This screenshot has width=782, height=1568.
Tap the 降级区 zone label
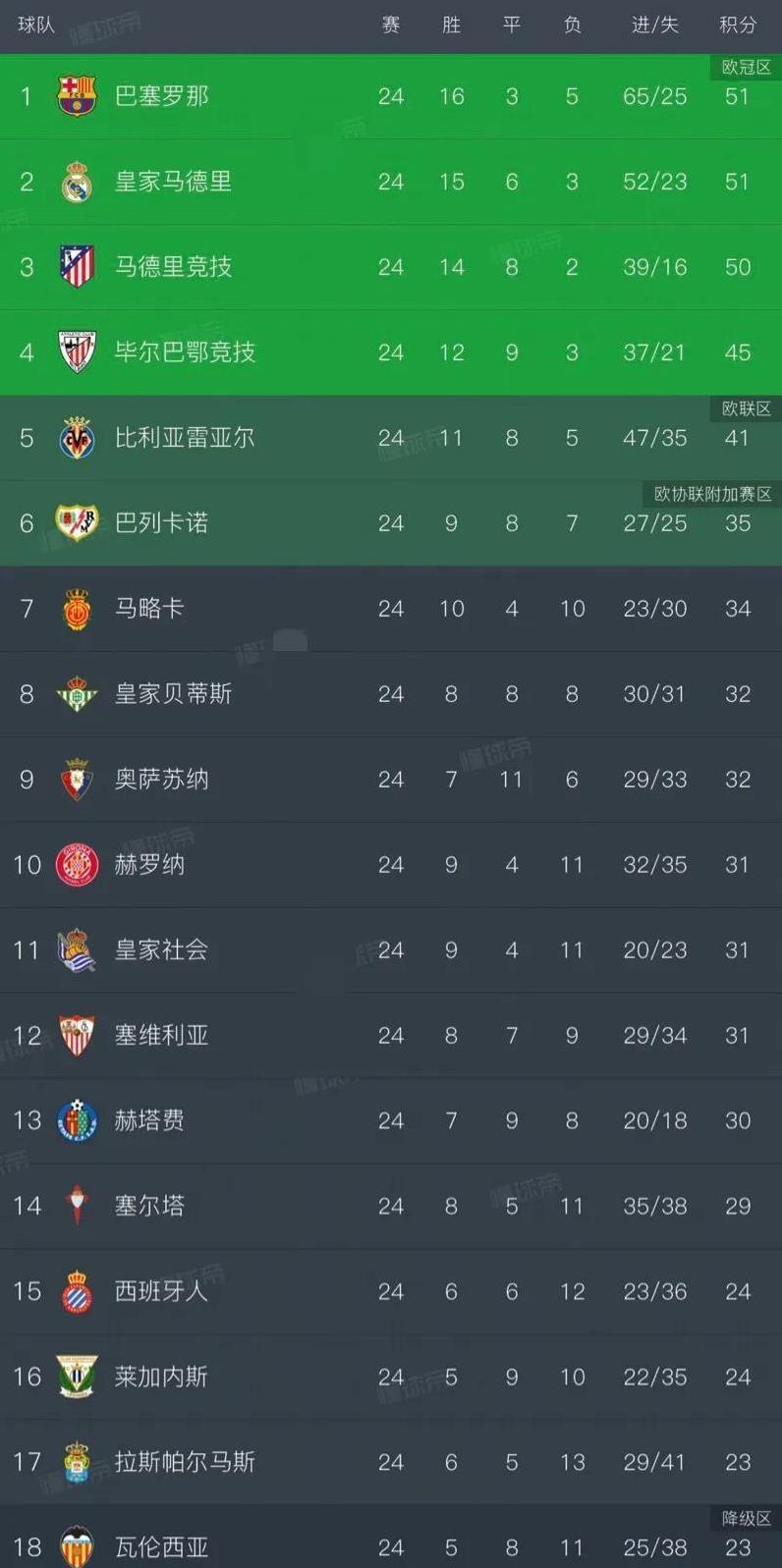746,1518
